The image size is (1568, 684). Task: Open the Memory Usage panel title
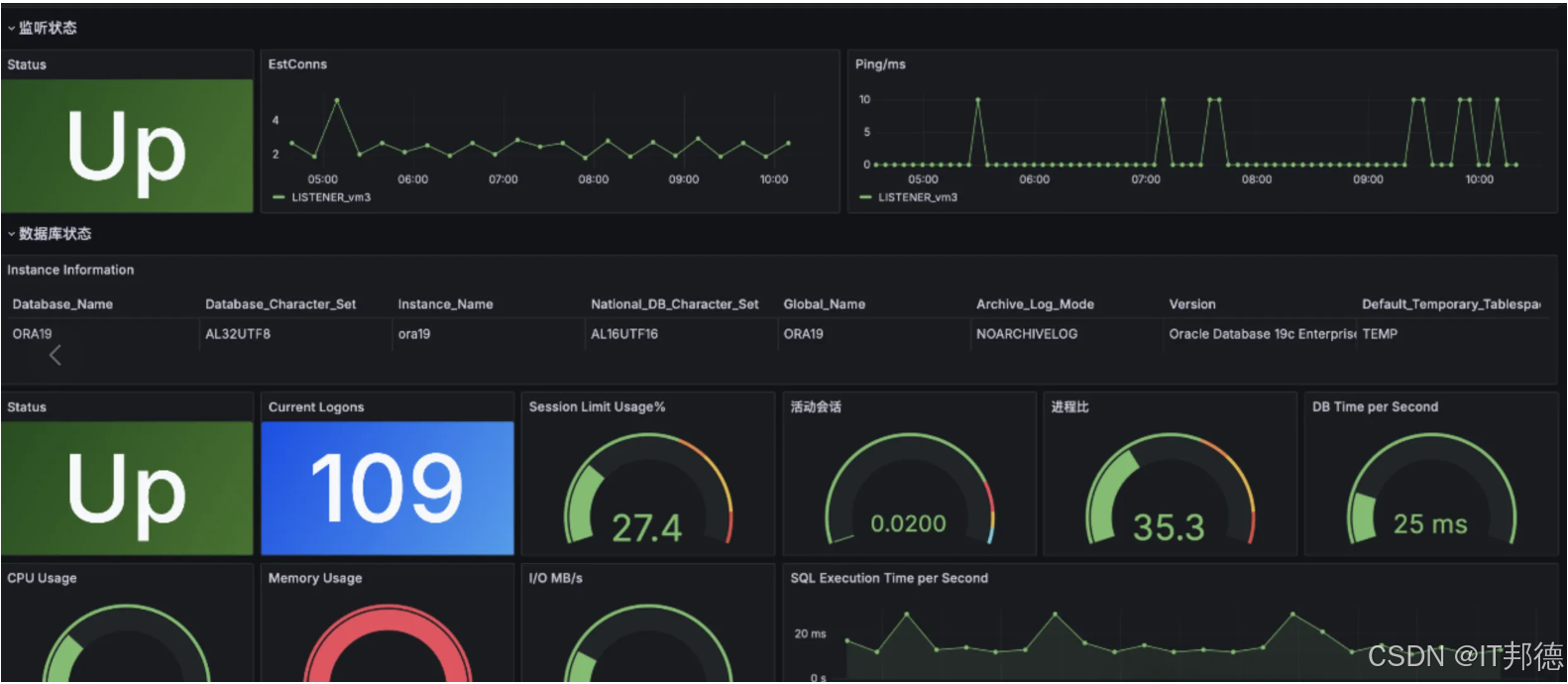pos(315,578)
